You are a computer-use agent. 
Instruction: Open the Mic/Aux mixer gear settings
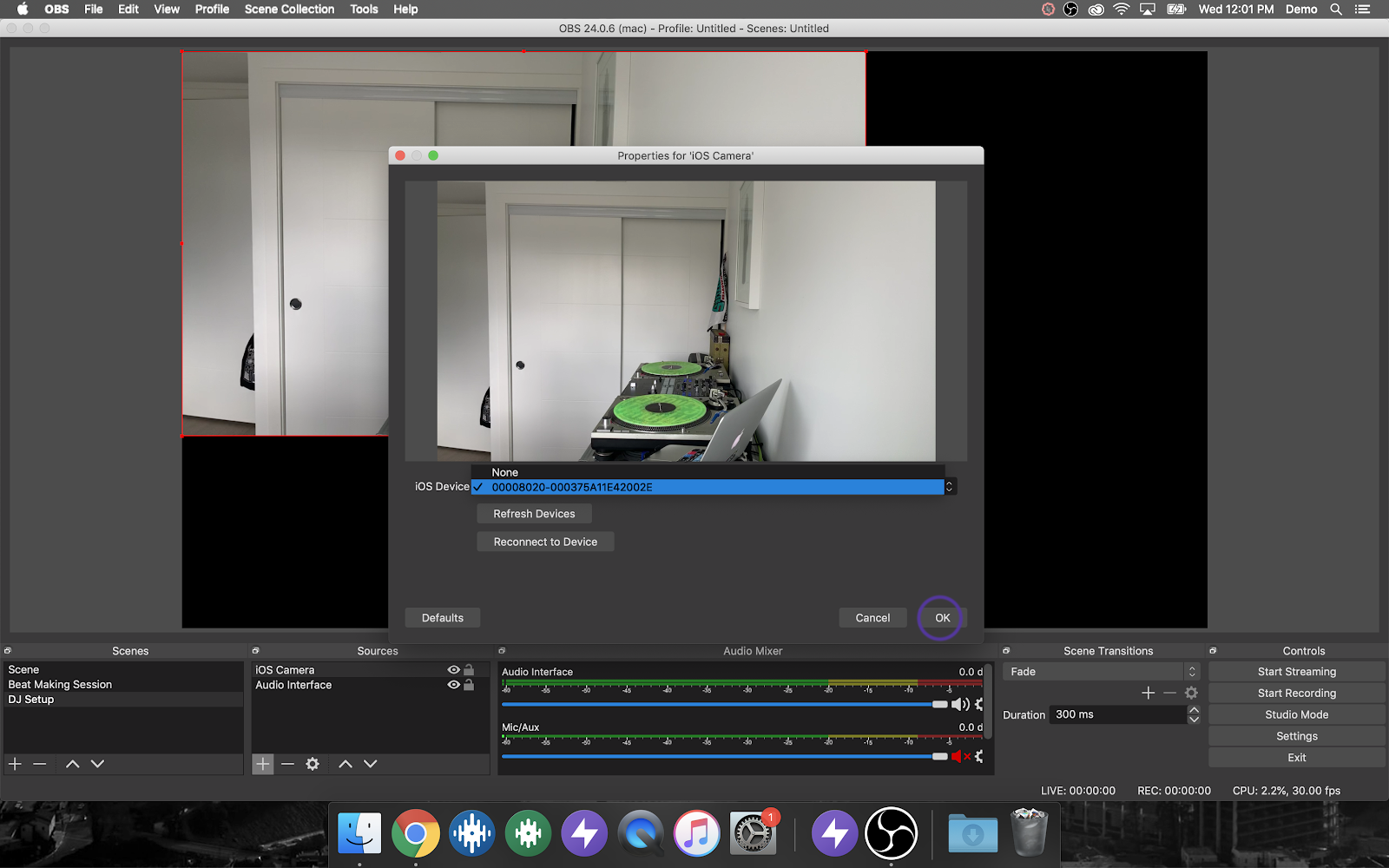(x=979, y=757)
